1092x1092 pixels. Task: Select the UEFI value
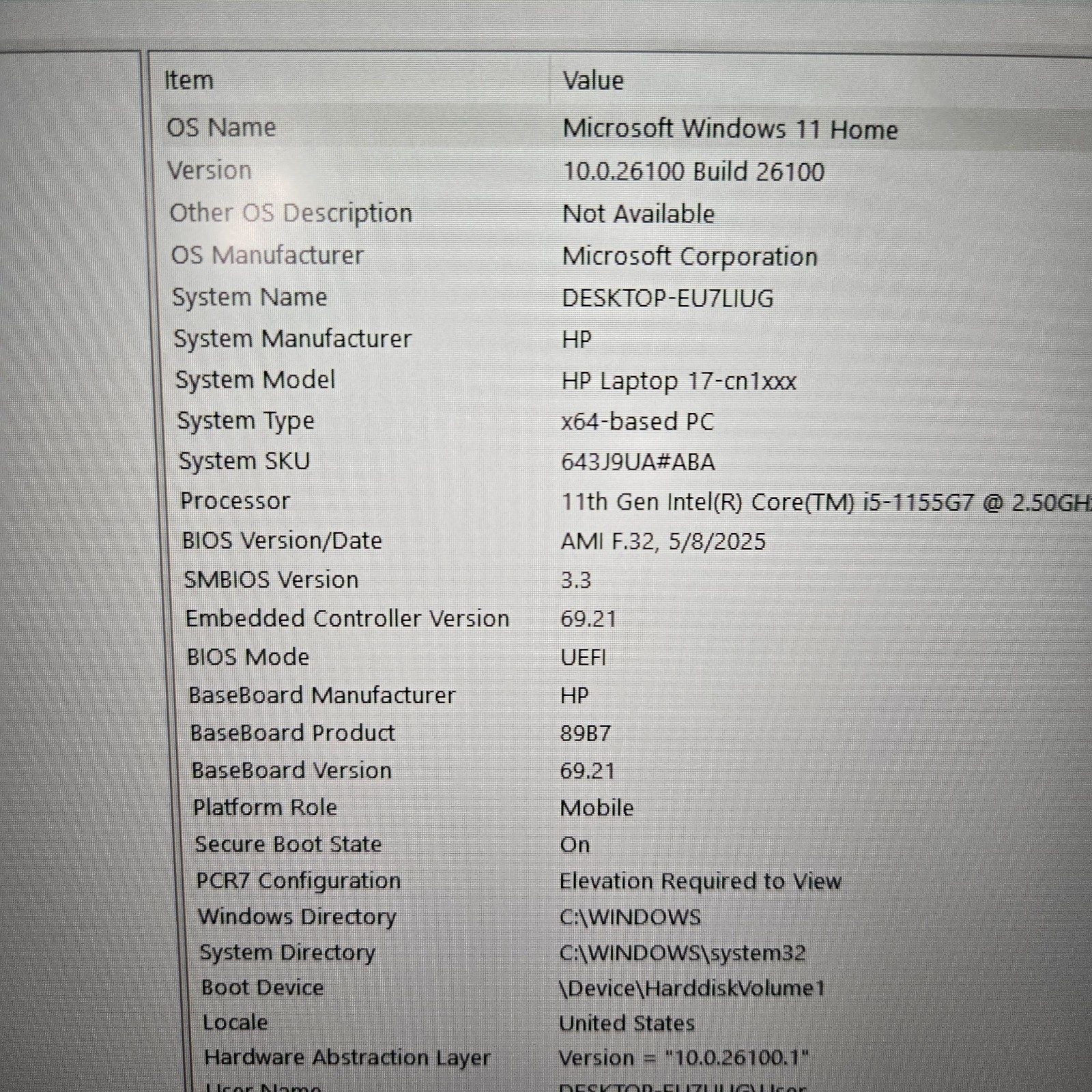(583, 657)
